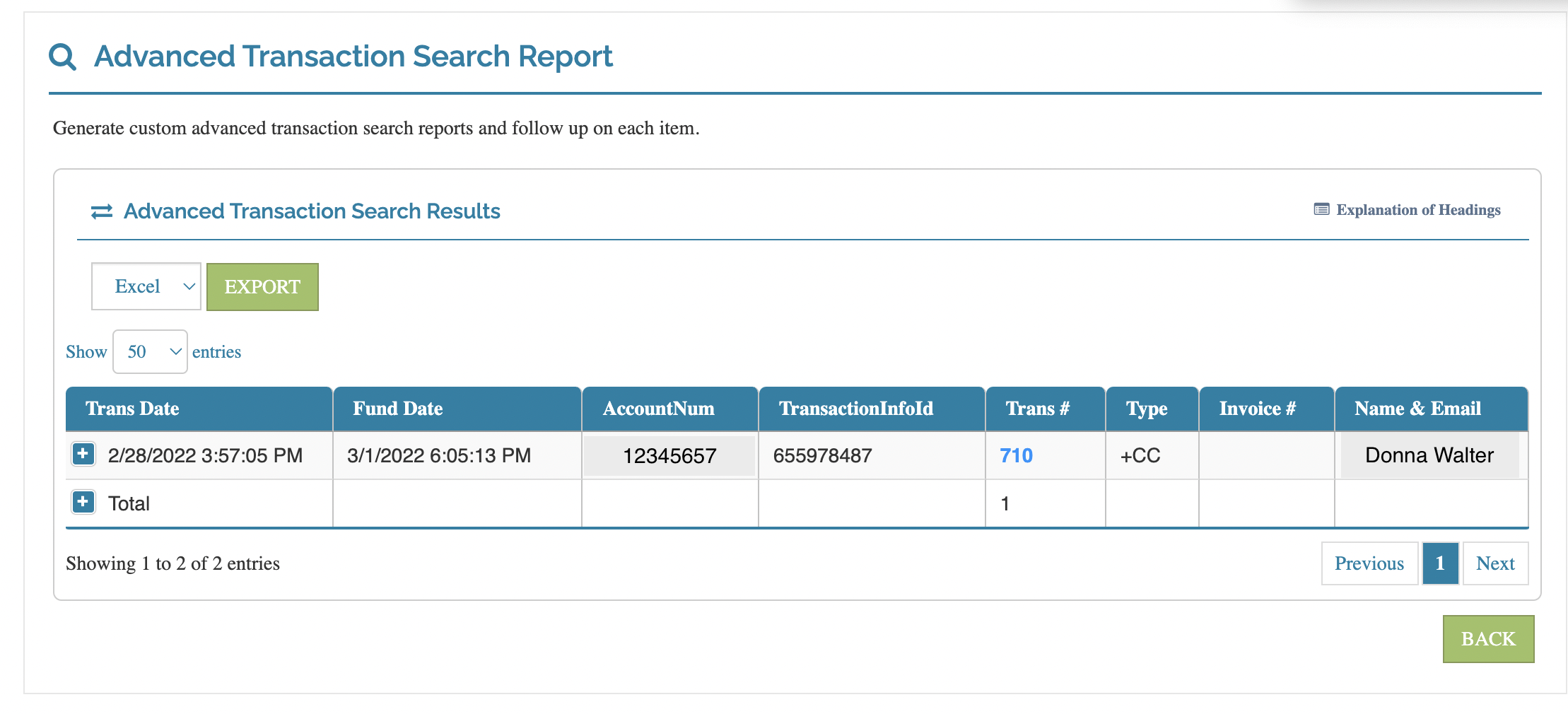Go to the Next results page
Screen dimensions: 1568x714
coord(1494,563)
